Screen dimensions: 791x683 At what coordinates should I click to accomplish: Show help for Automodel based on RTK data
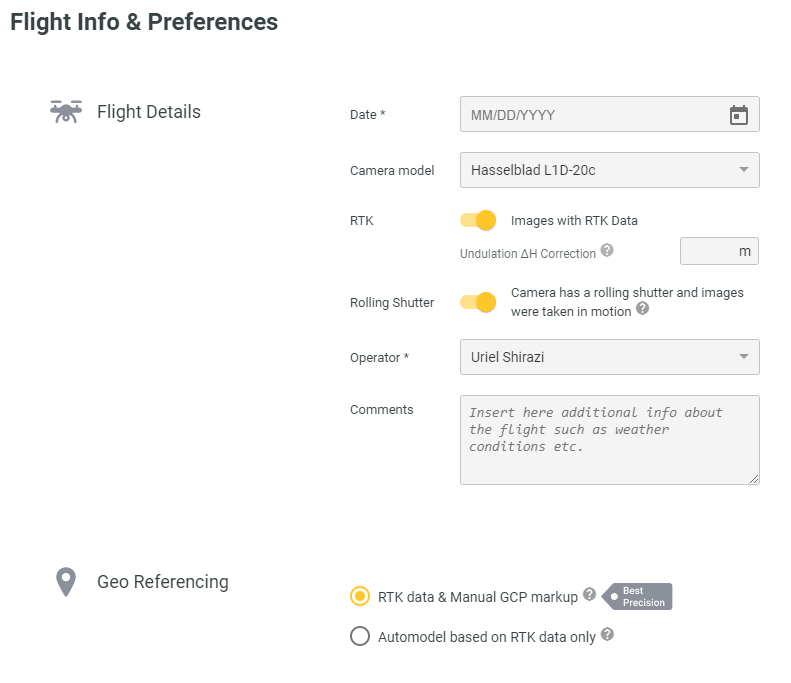(x=607, y=634)
